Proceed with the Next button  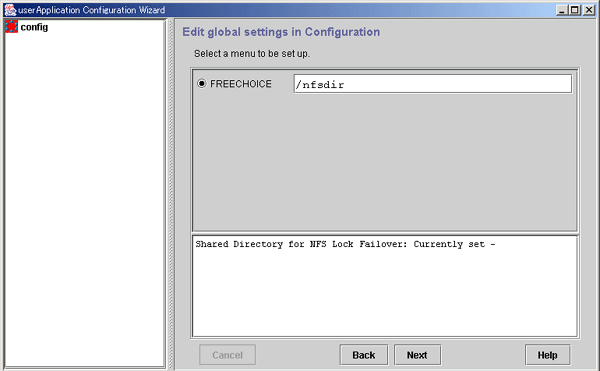tap(417, 355)
